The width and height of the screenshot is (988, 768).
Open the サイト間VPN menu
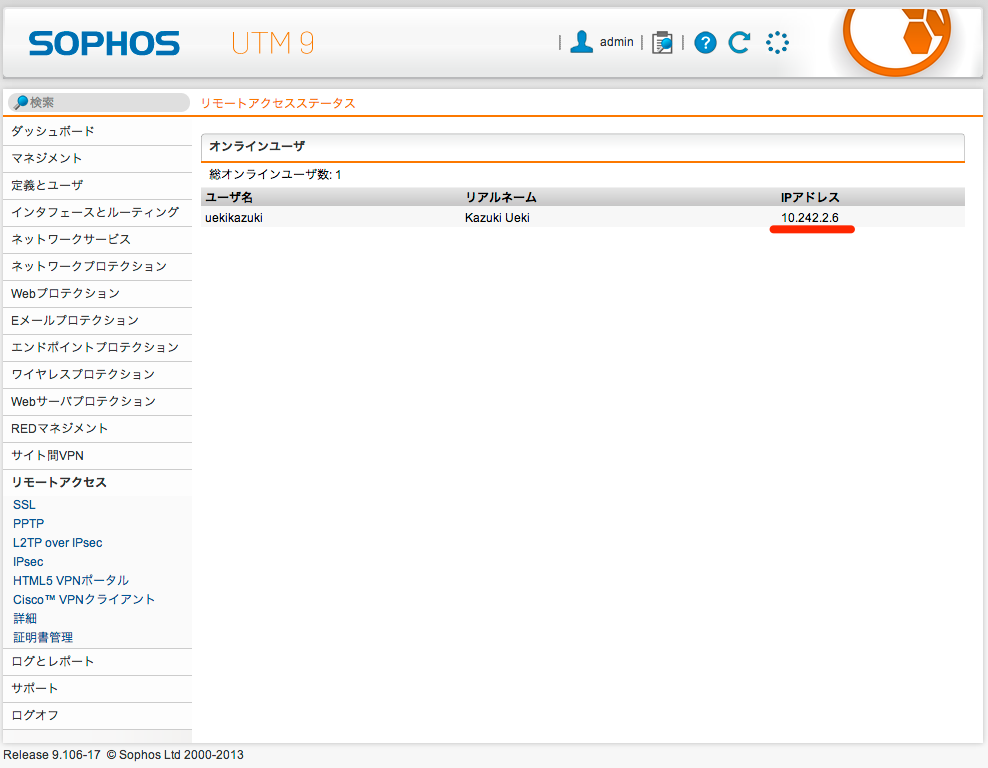pos(98,456)
